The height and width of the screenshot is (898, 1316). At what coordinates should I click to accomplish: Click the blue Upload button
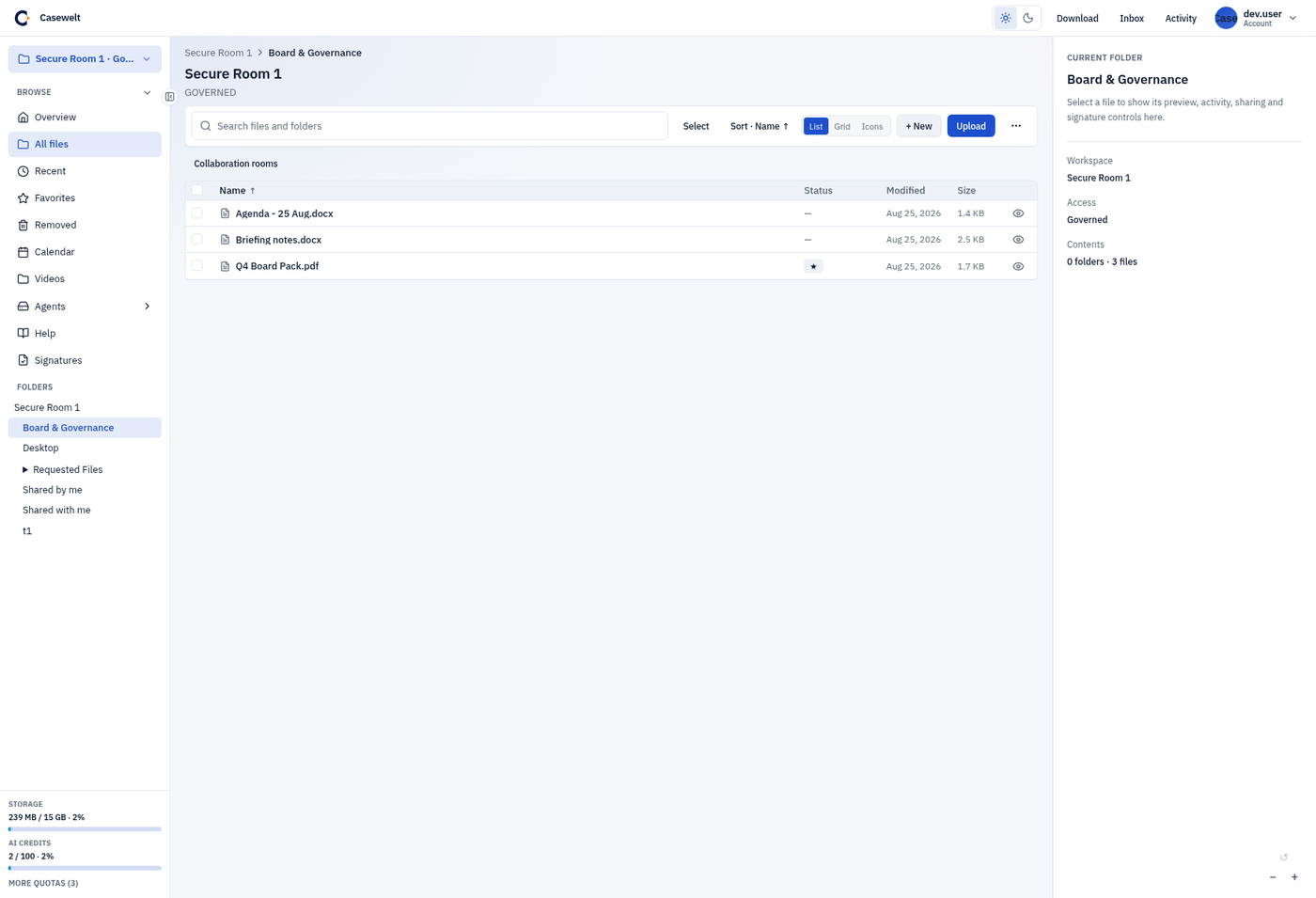(x=971, y=126)
